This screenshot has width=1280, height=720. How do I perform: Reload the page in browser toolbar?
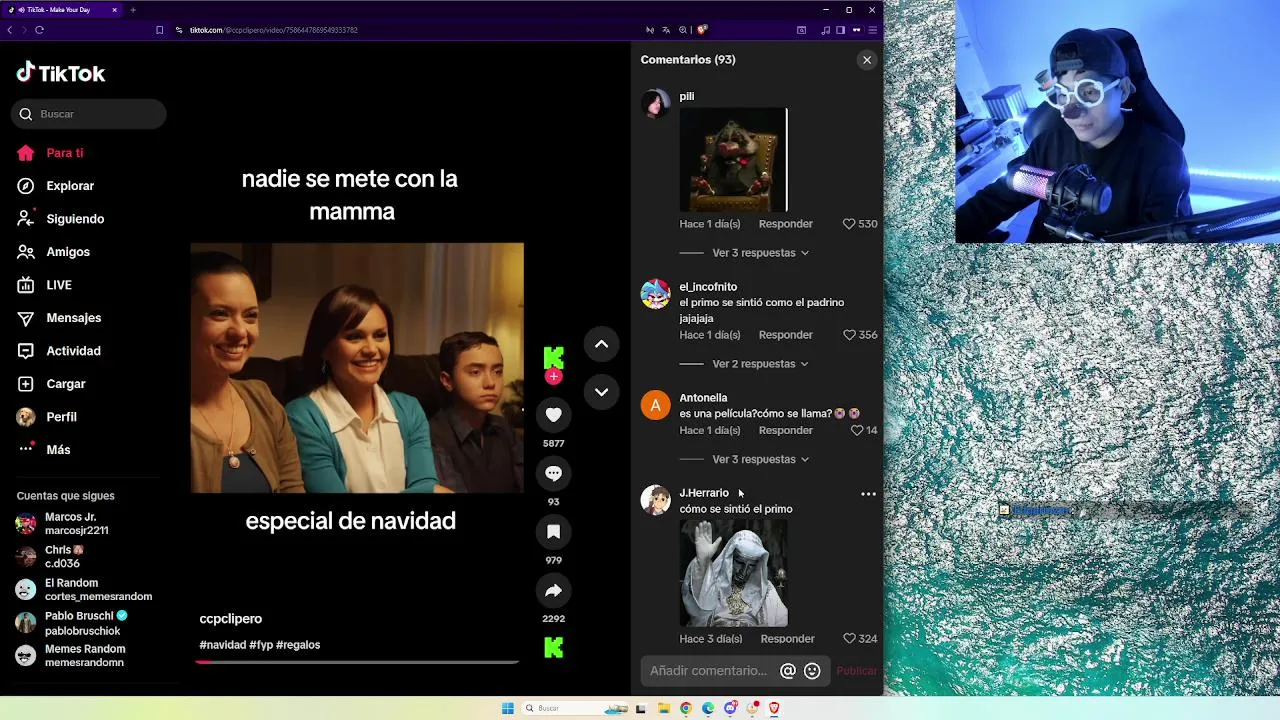[x=39, y=30]
